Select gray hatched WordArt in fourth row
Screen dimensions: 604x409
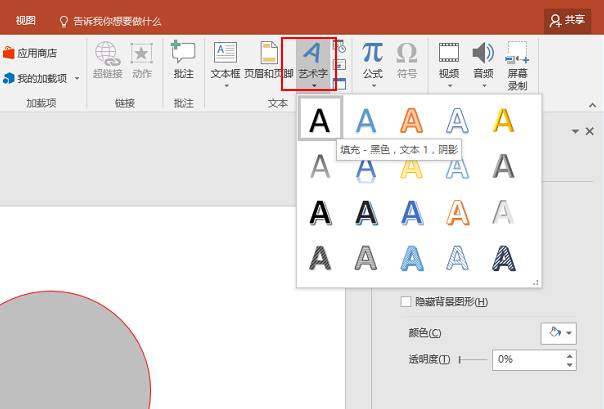click(366, 258)
